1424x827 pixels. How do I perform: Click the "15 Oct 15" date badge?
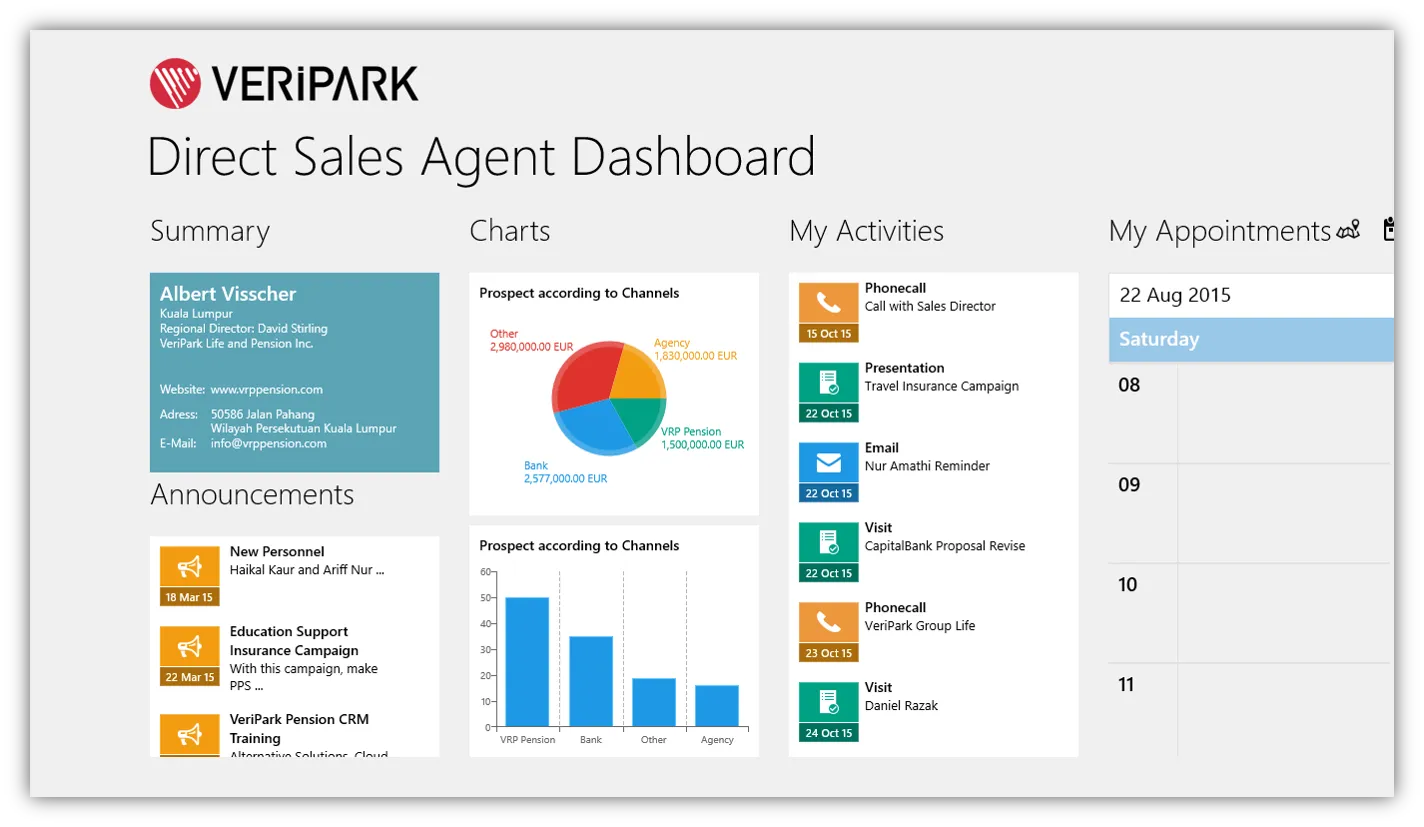point(828,333)
